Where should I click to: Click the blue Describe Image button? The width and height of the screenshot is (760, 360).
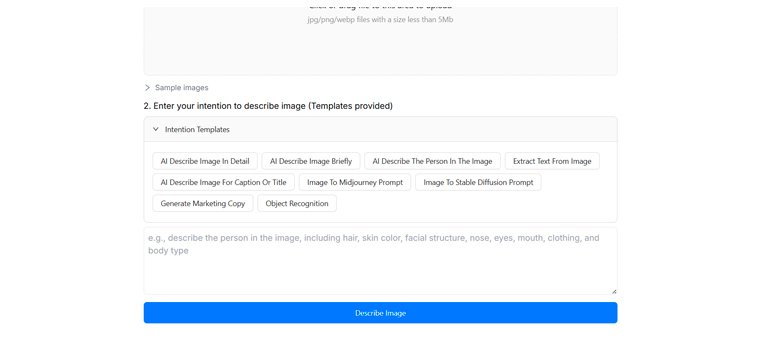point(380,313)
